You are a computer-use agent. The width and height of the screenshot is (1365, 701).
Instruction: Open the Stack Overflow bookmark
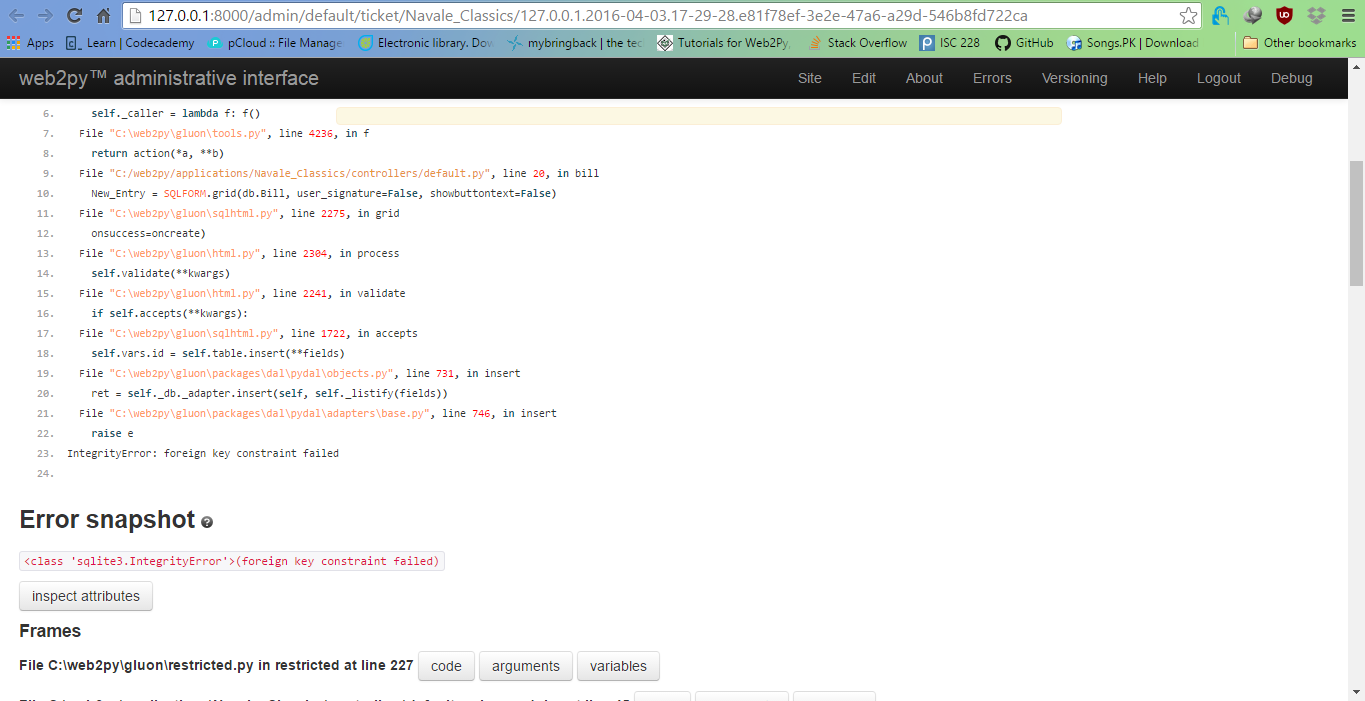point(858,43)
